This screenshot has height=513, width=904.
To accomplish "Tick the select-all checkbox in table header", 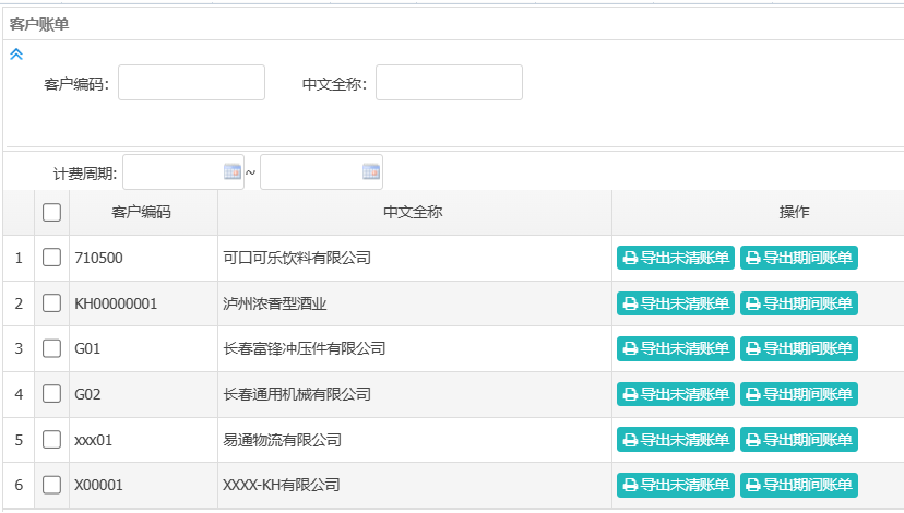I will 52,212.
